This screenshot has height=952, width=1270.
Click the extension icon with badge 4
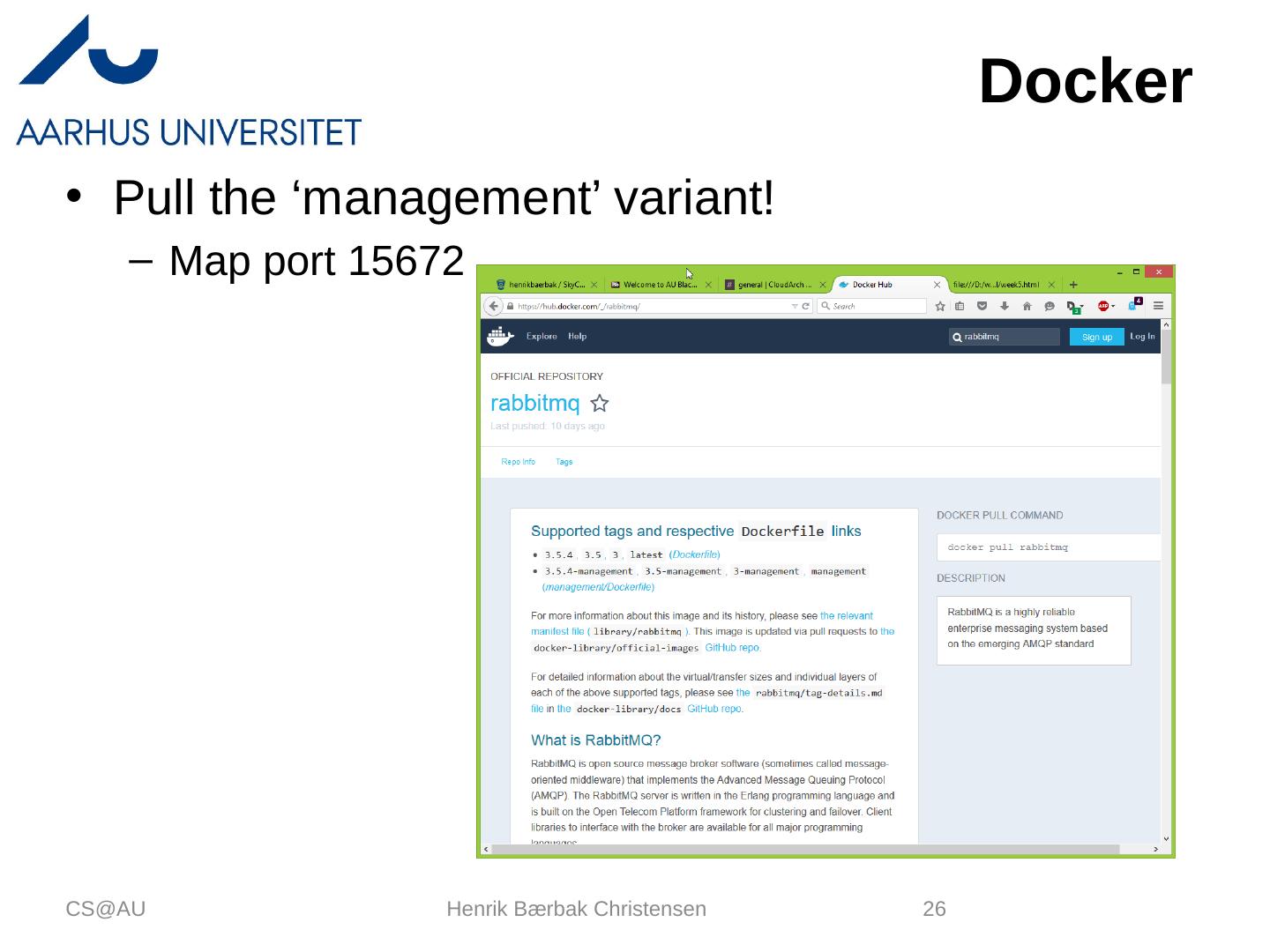(x=1134, y=304)
